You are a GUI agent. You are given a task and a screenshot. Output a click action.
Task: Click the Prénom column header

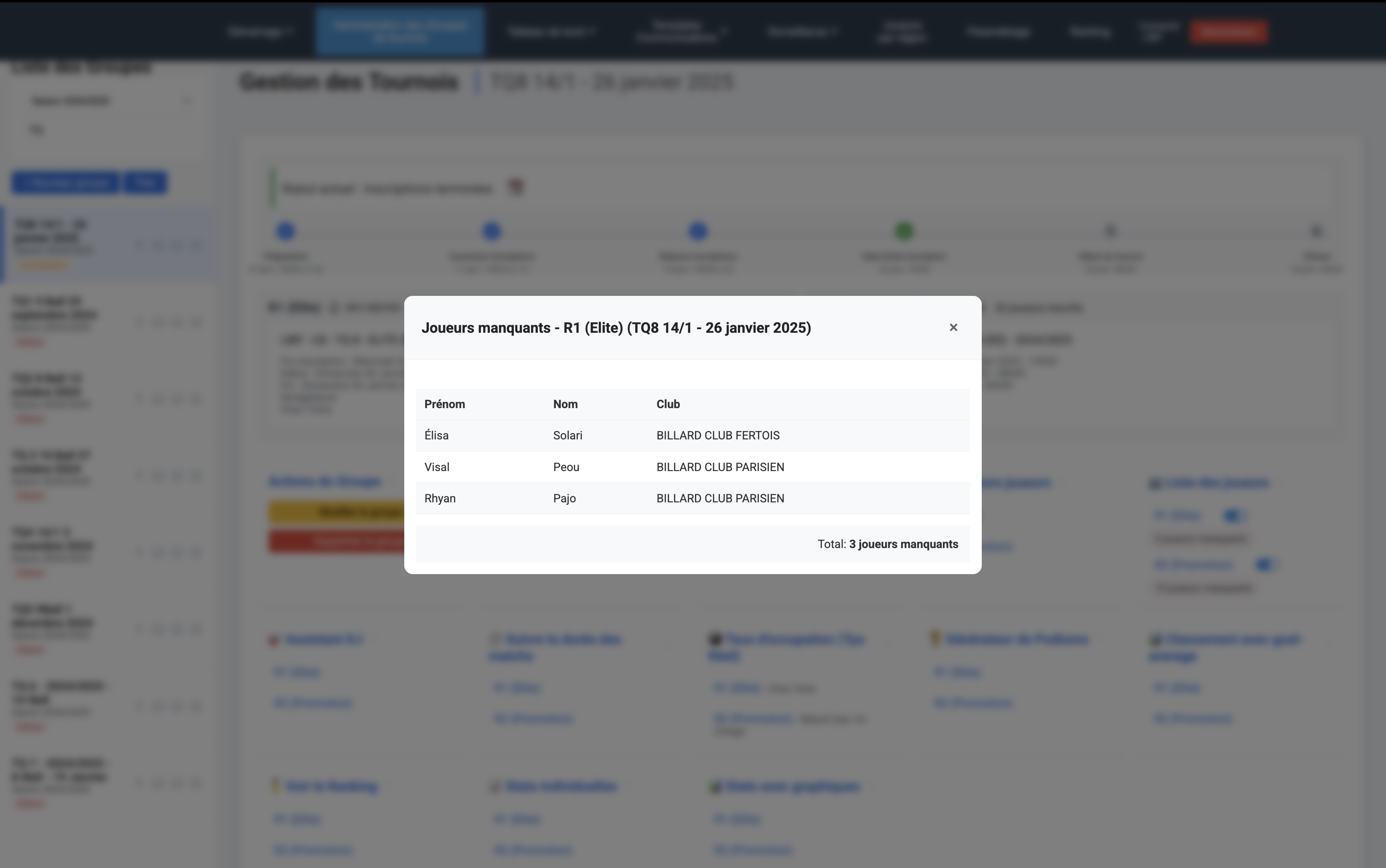pyautogui.click(x=444, y=404)
